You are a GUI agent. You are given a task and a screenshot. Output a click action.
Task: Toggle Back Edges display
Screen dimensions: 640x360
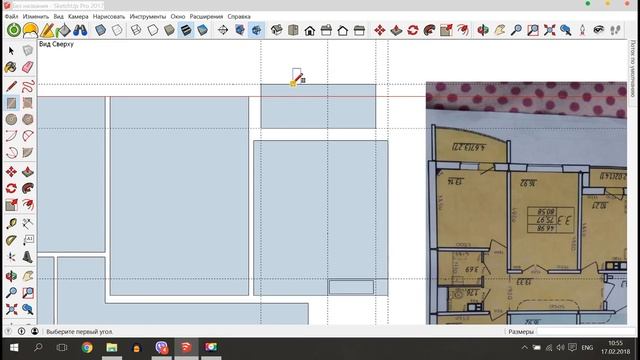(117, 30)
